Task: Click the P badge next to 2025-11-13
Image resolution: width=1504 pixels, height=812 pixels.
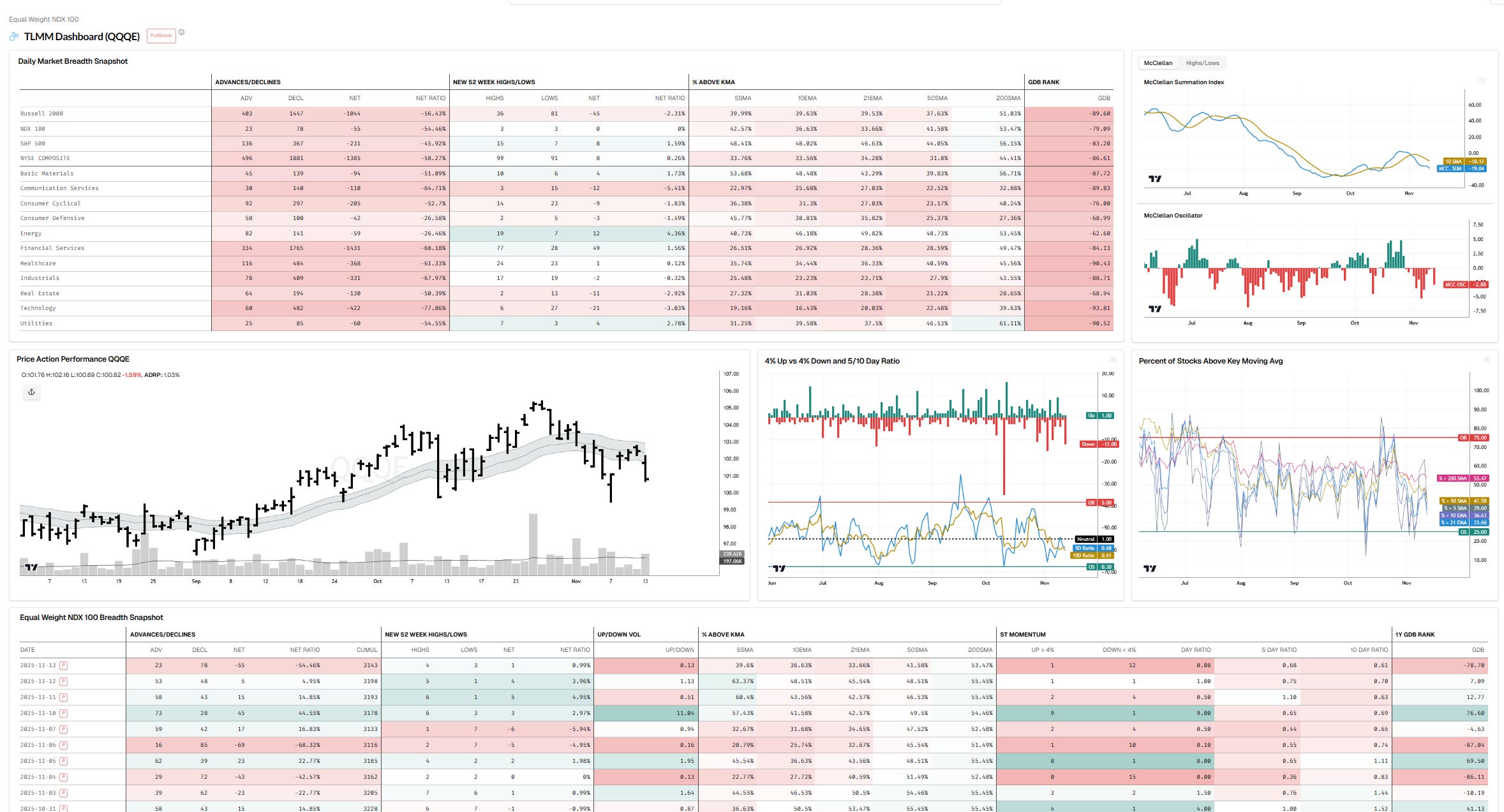Action: pos(64,665)
